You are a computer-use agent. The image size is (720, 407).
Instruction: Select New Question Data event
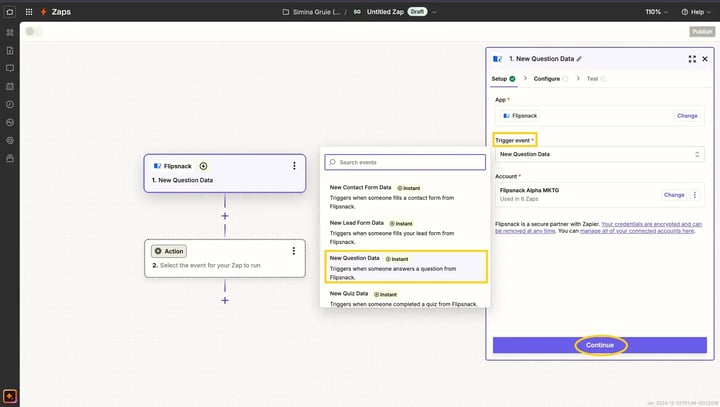pos(405,267)
